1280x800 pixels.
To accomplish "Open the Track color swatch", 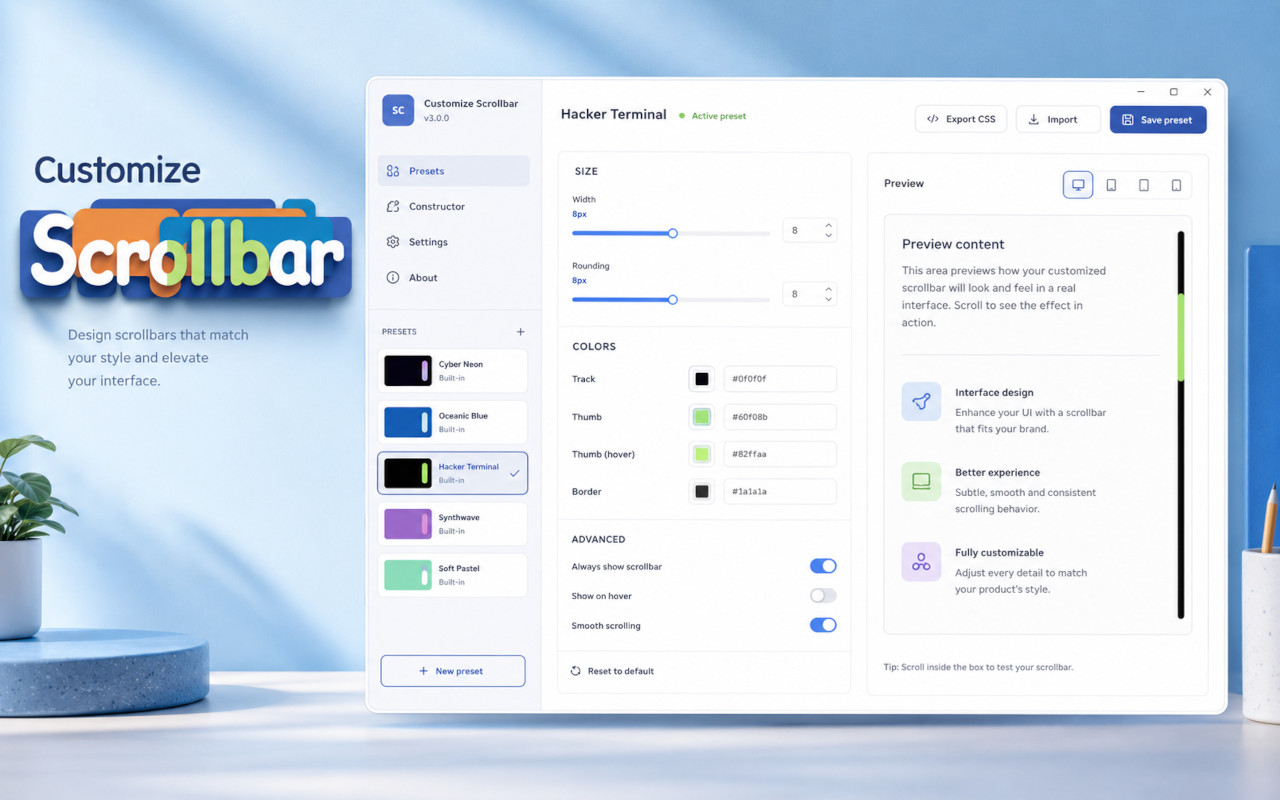I will 702,379.
